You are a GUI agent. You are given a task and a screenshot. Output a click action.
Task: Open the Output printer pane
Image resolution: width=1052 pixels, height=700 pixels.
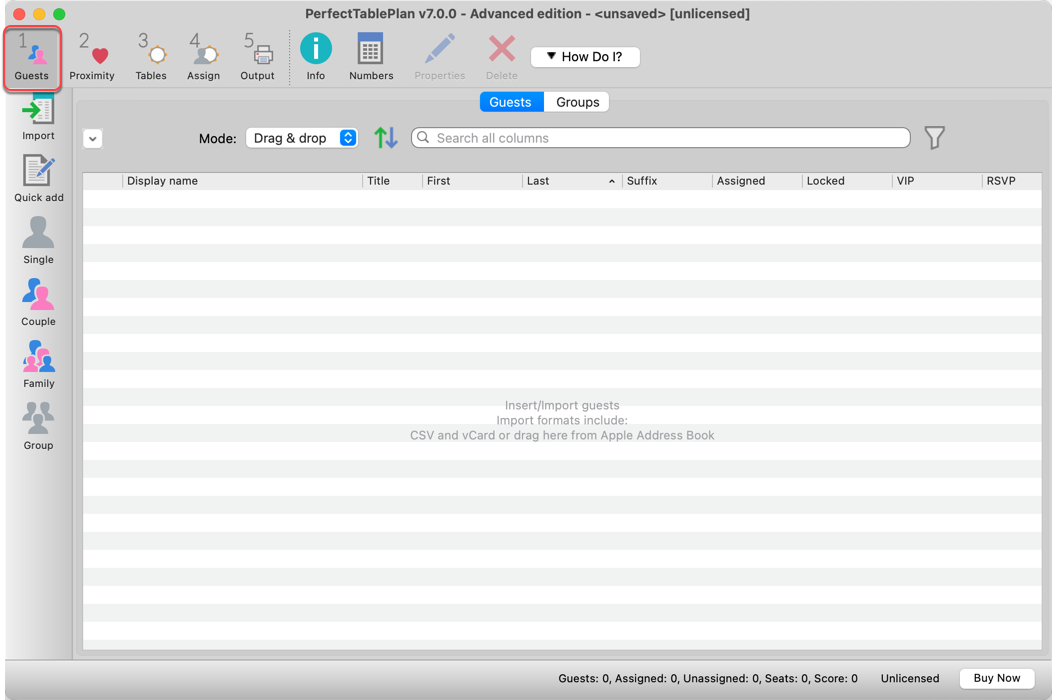pyautogui.click(x=257, y=56)
